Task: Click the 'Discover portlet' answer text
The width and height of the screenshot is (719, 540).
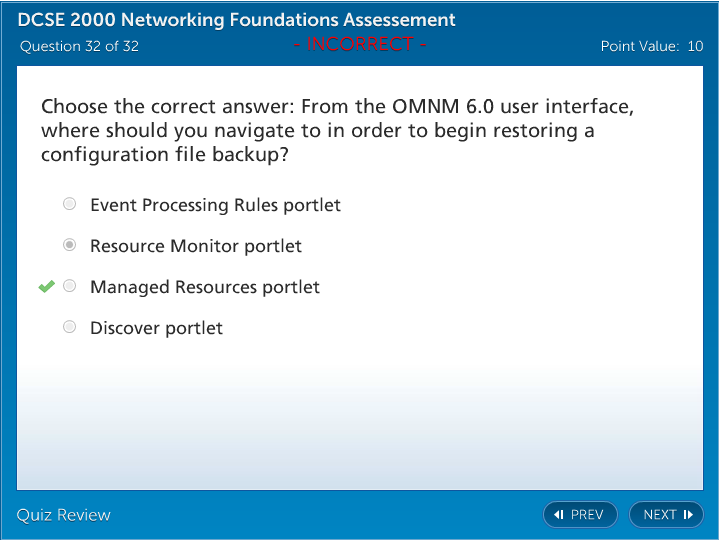Action: [156, 328]
